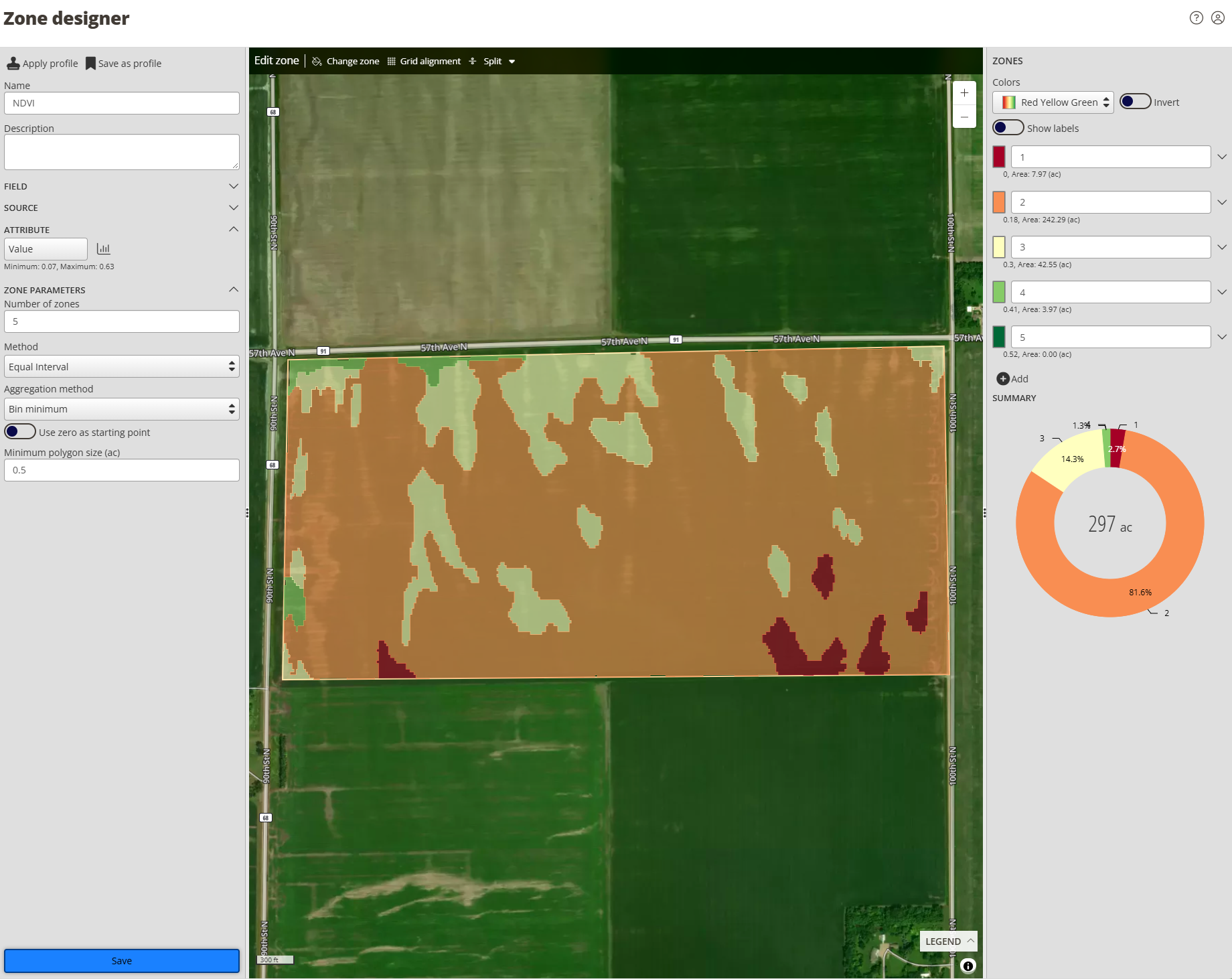Image resolution: width=1232 pixels, height=979 pixels.
Task: Click the zone 5 name field
Action: pyautogui.click(x=1111, y=337)
